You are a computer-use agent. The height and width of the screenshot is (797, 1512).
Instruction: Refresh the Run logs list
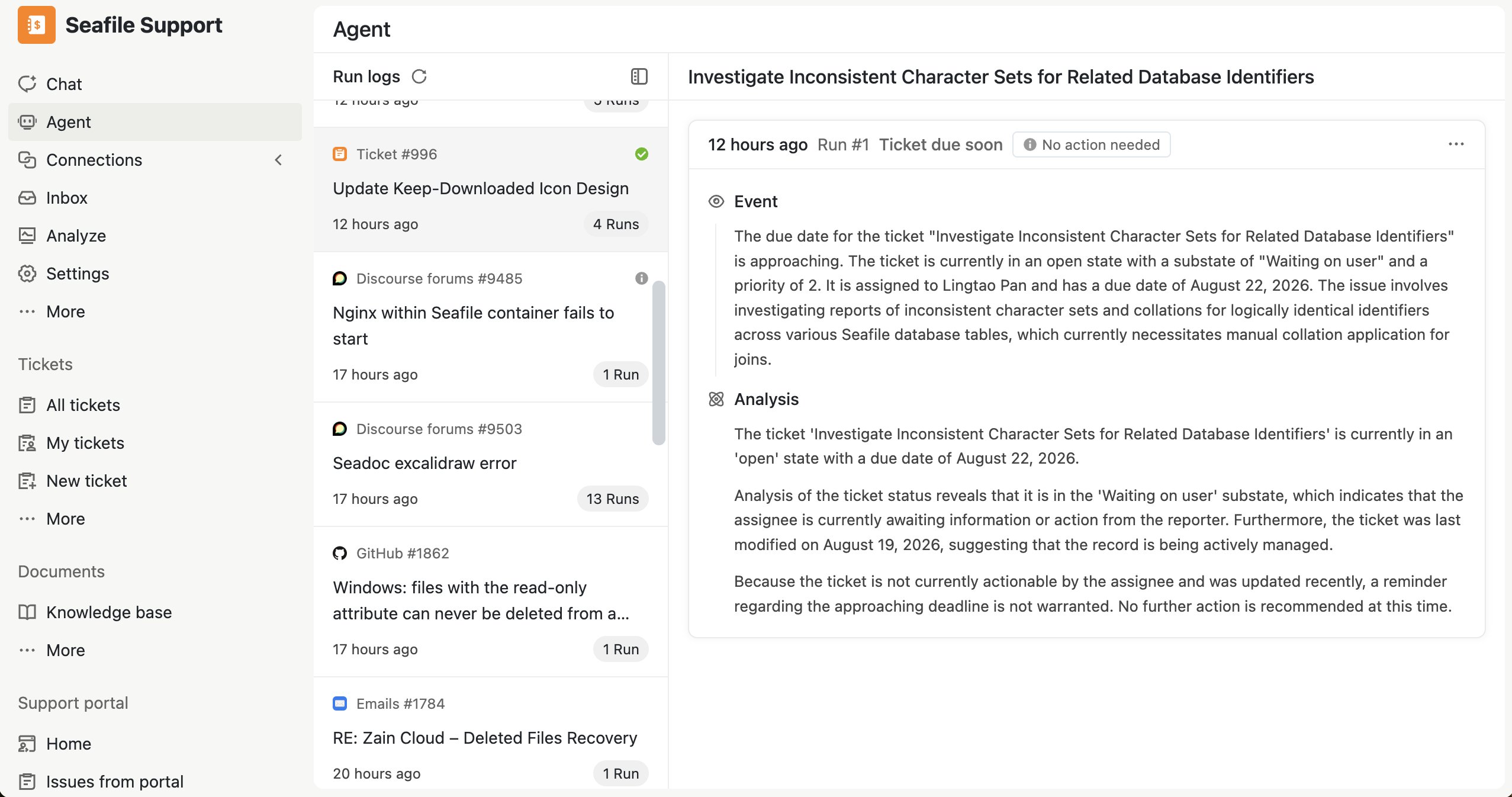(x=419, y=76)
